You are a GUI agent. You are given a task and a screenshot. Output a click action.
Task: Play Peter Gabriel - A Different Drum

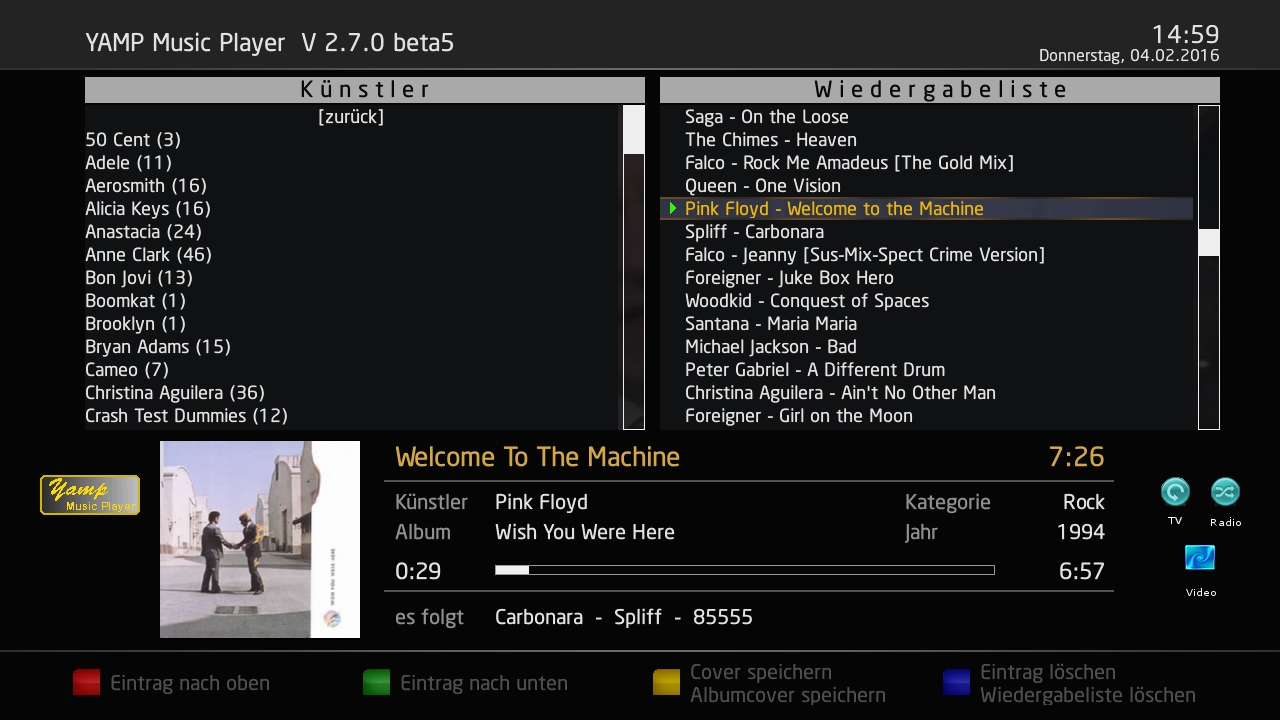815,370
